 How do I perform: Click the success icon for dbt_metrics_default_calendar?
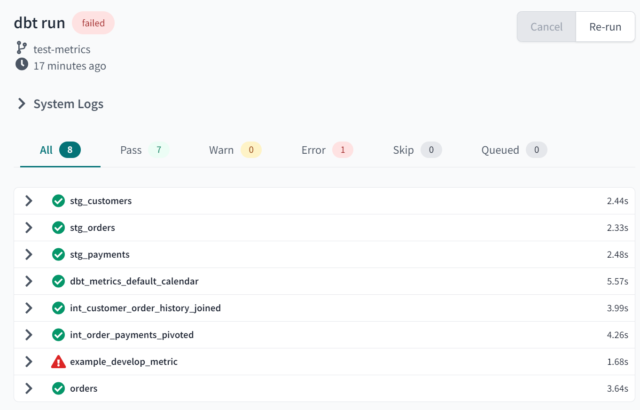pos(58,281)
